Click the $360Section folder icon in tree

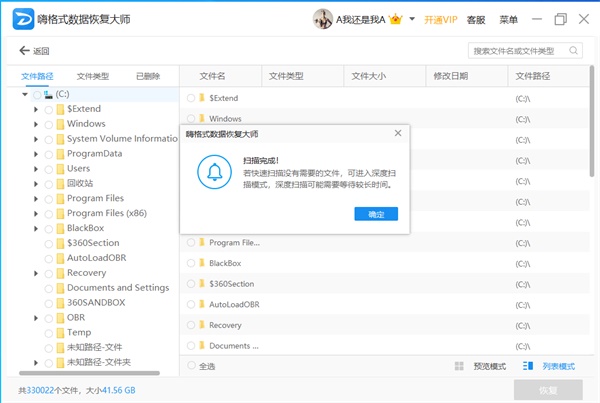(60, 243)
